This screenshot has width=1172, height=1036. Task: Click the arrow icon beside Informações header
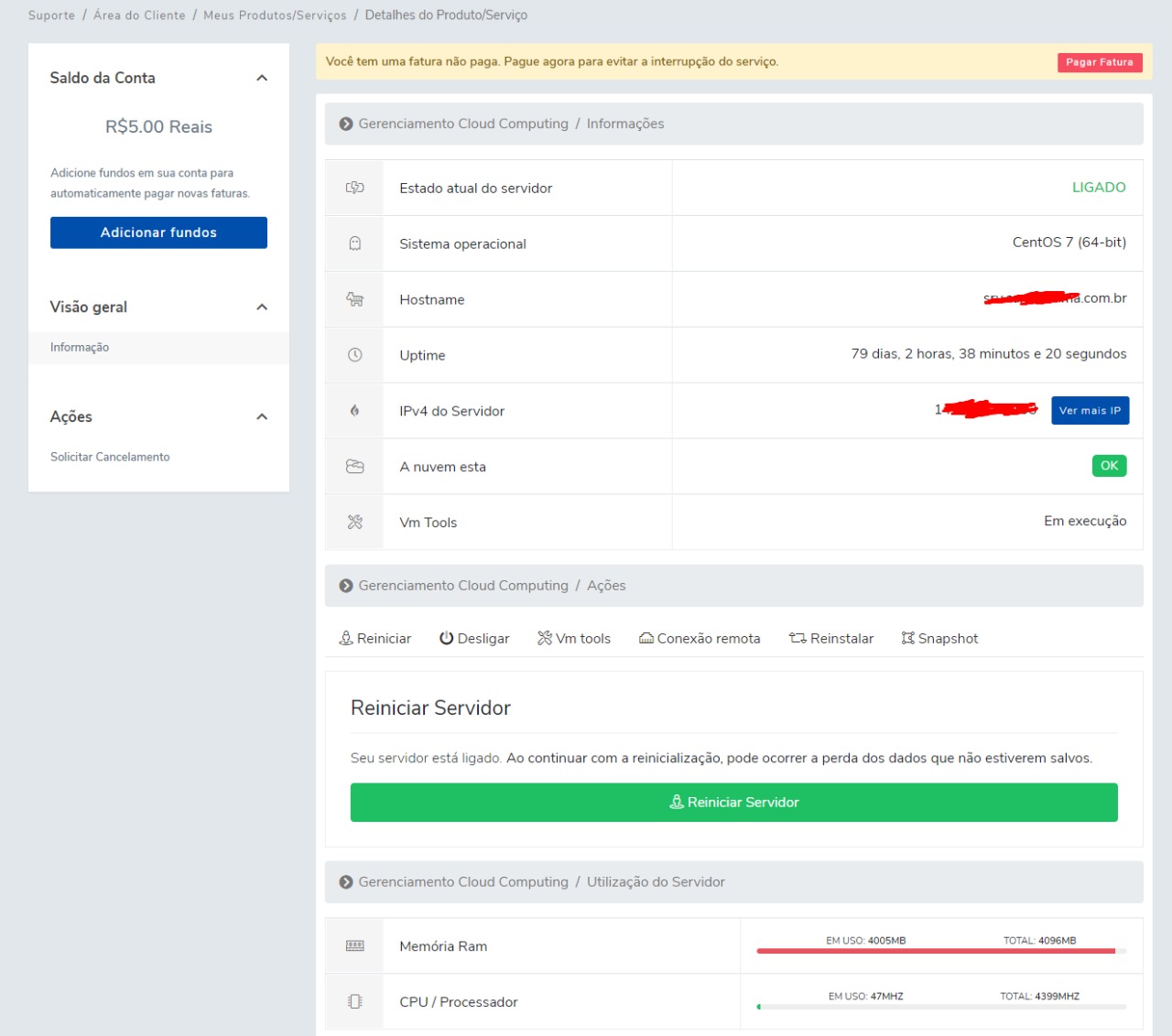click(346, 124)
